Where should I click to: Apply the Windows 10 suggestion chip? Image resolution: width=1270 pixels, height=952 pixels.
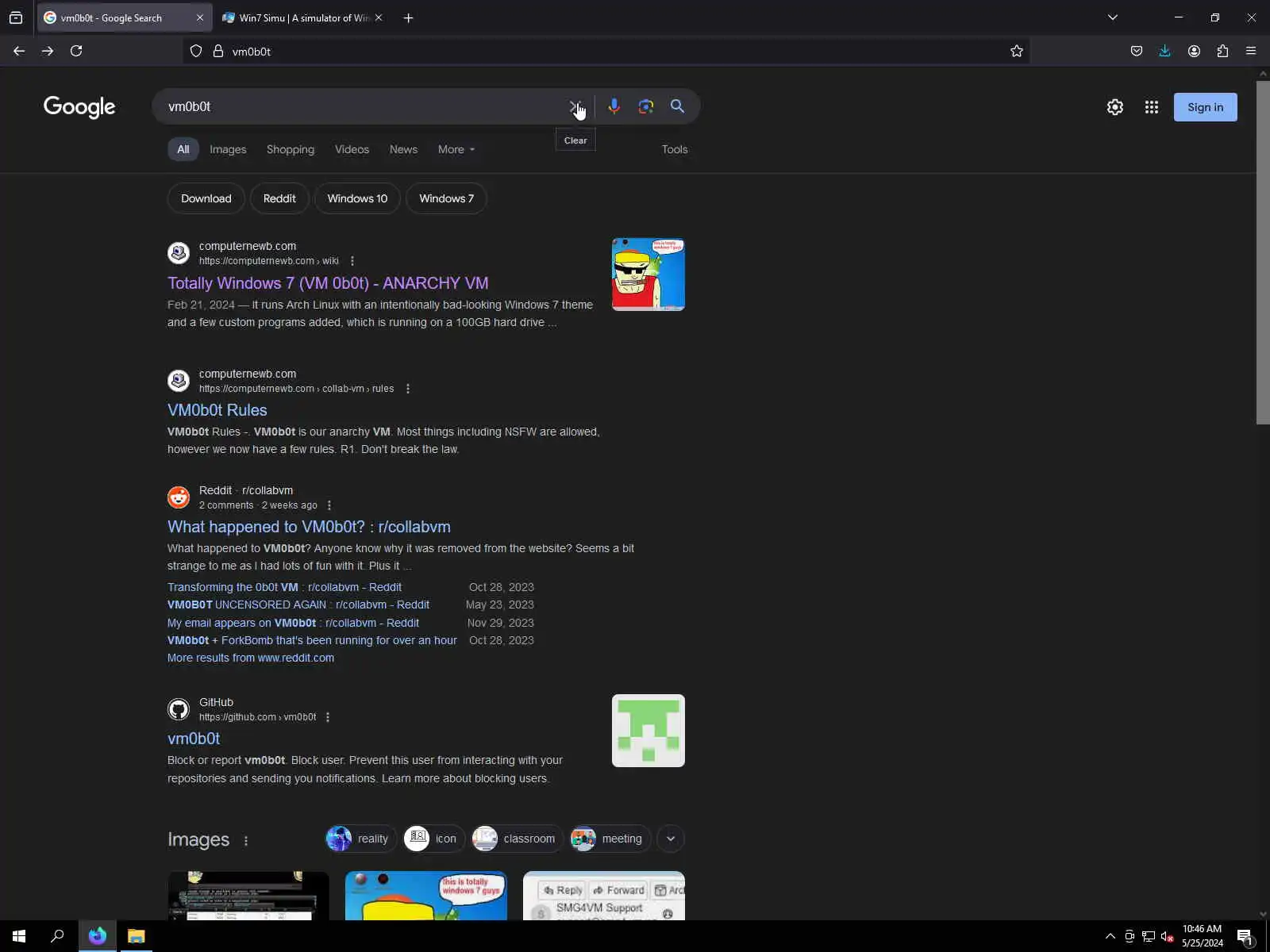(357, 198)
